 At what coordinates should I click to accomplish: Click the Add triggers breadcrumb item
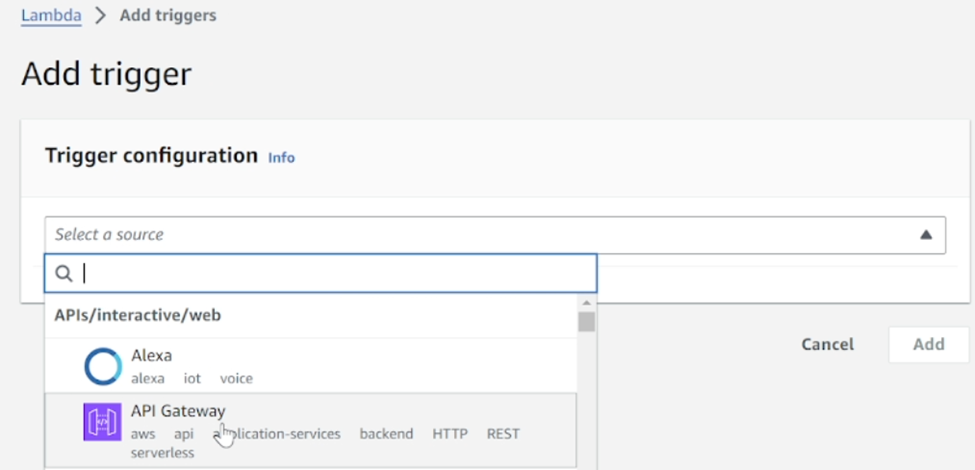click(x=168, y=16)
